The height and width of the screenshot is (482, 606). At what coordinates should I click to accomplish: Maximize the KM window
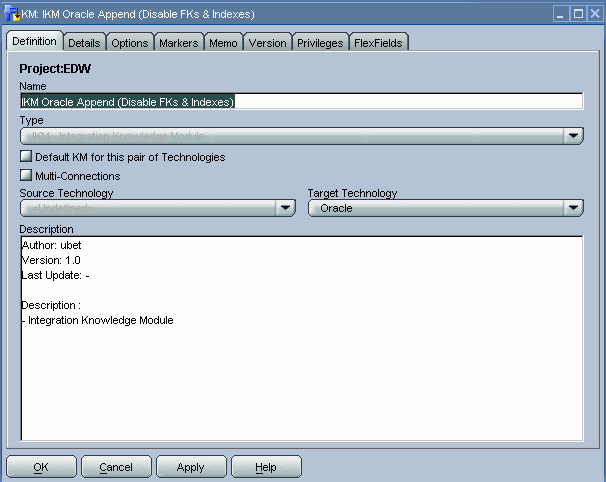coord(578,14)
